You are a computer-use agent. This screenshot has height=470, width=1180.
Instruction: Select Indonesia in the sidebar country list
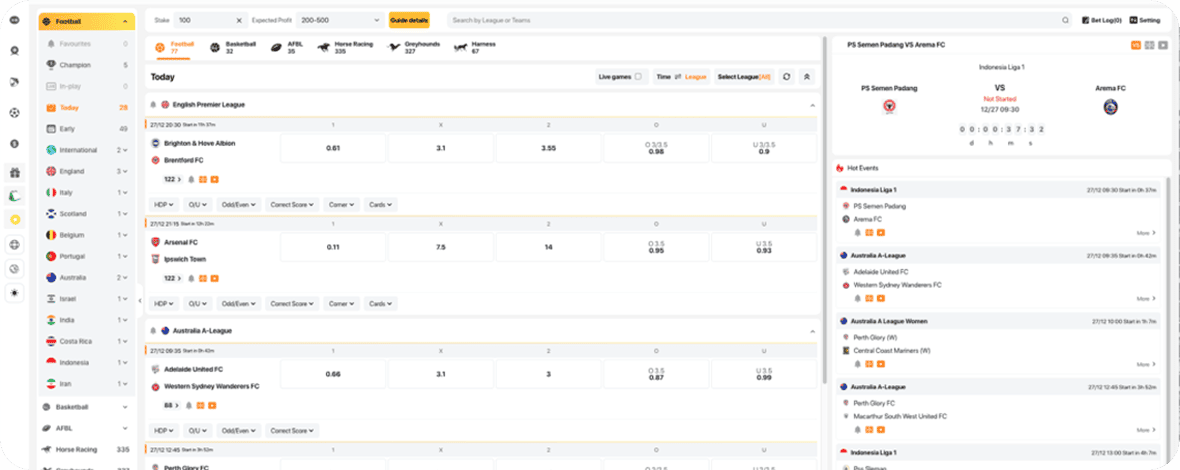[x=87, y=362]
